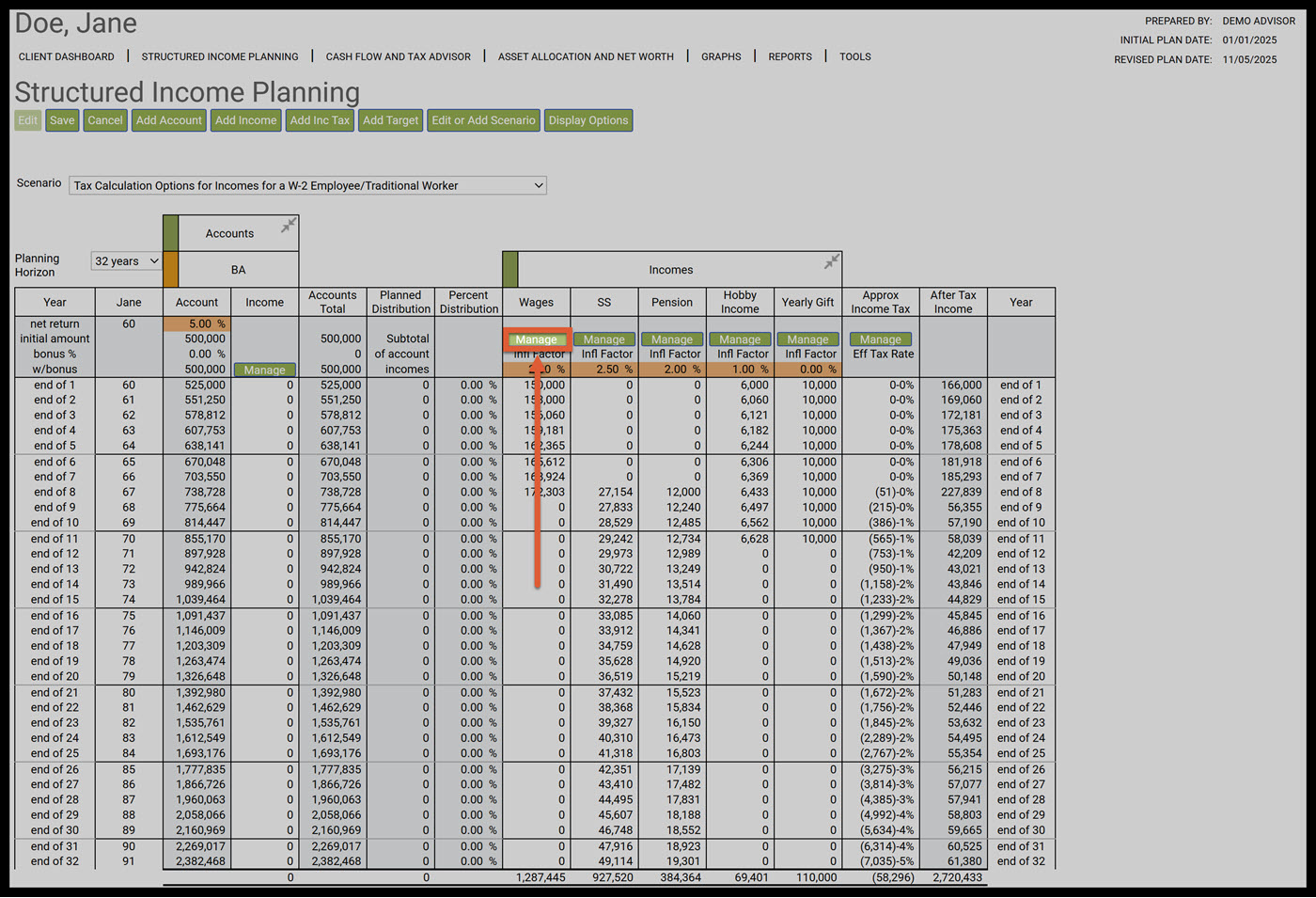
Task: Click the Eff Tax Rate label
Action: click(884, 354)
